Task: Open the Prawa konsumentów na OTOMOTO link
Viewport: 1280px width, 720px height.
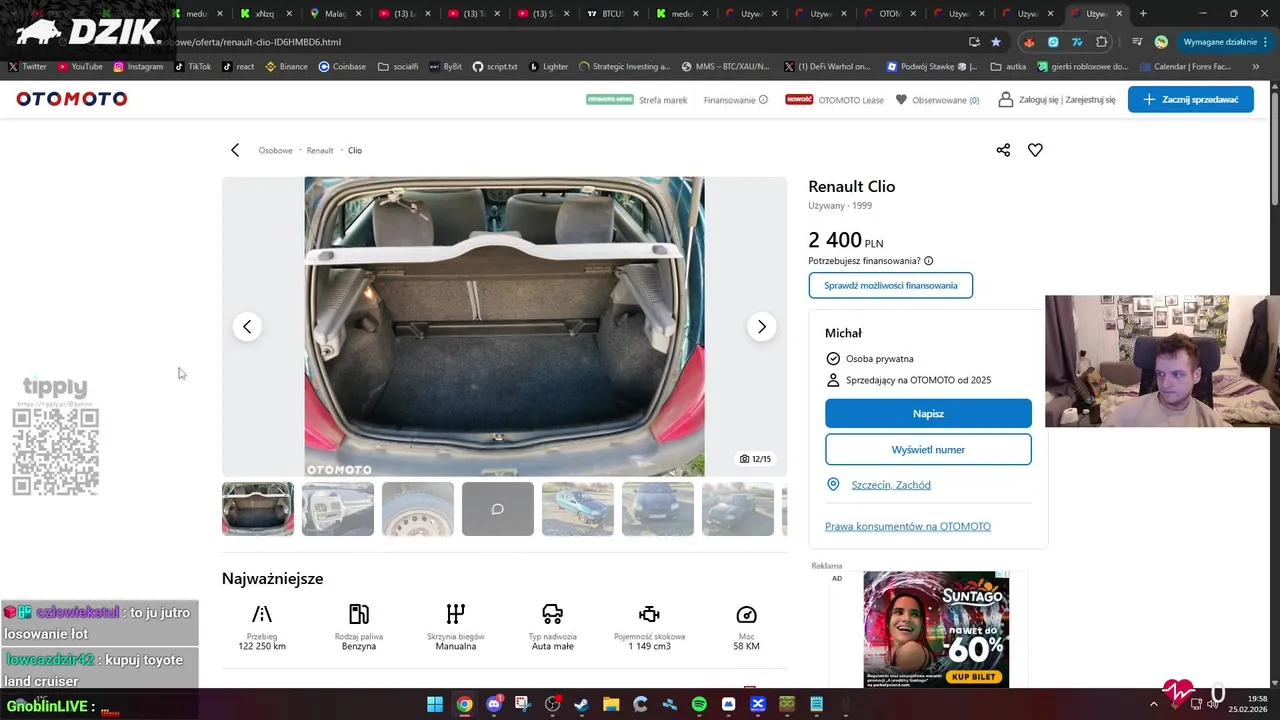Action: 908,526
